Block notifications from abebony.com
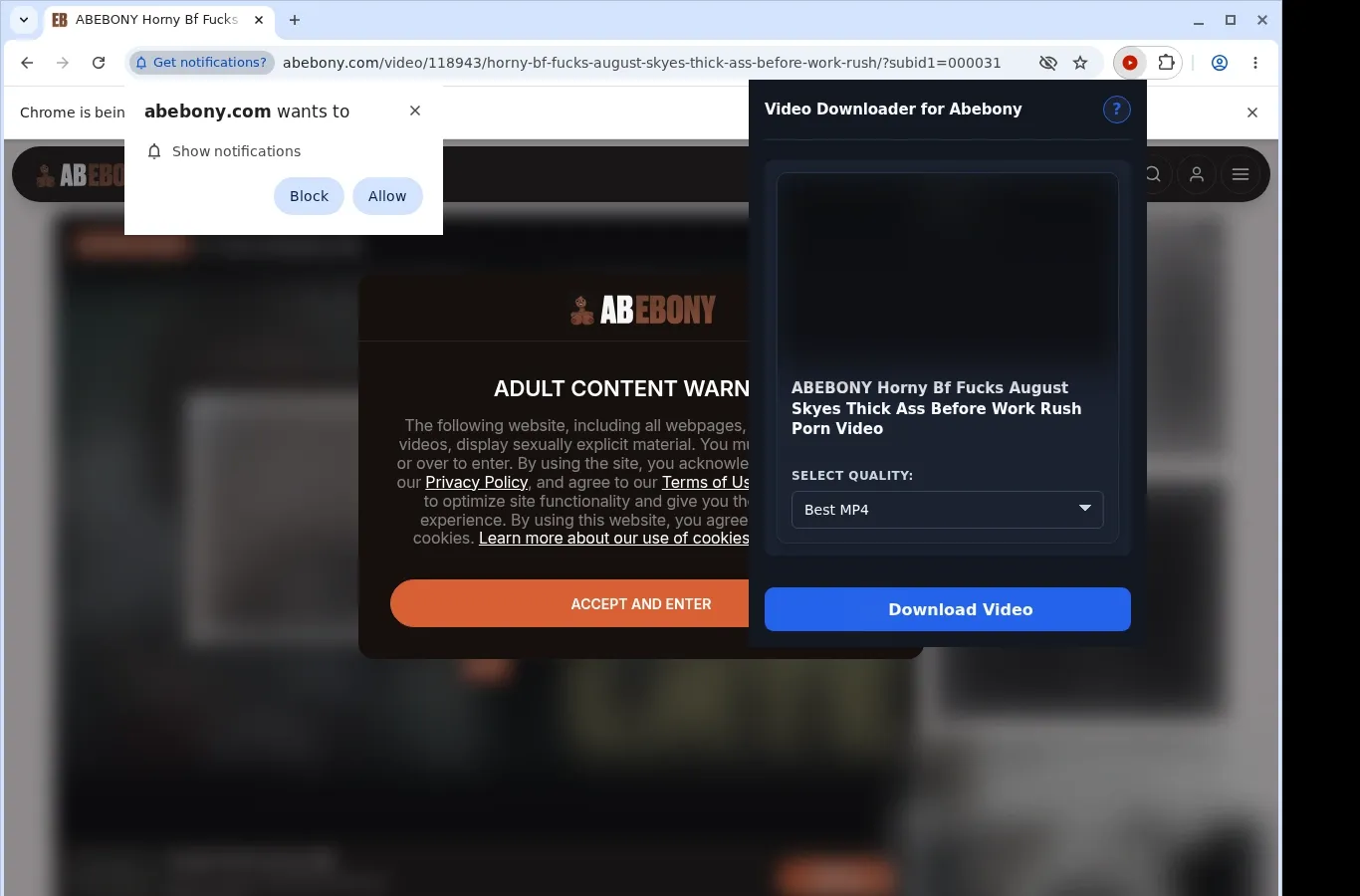The height and width of the screenshot is (896, 1360). coord(309,196)
